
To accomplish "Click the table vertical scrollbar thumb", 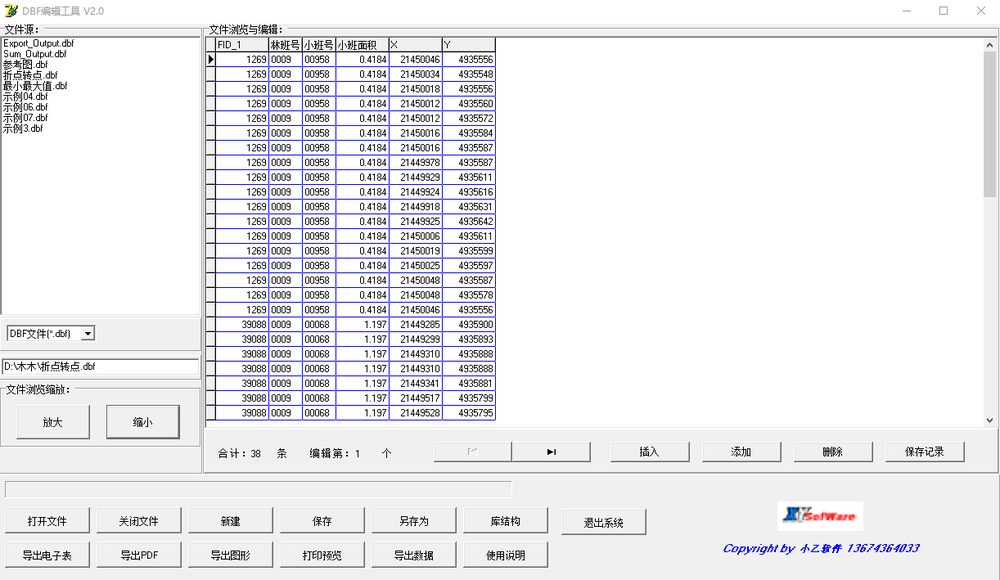I will (x=989, y=124).
